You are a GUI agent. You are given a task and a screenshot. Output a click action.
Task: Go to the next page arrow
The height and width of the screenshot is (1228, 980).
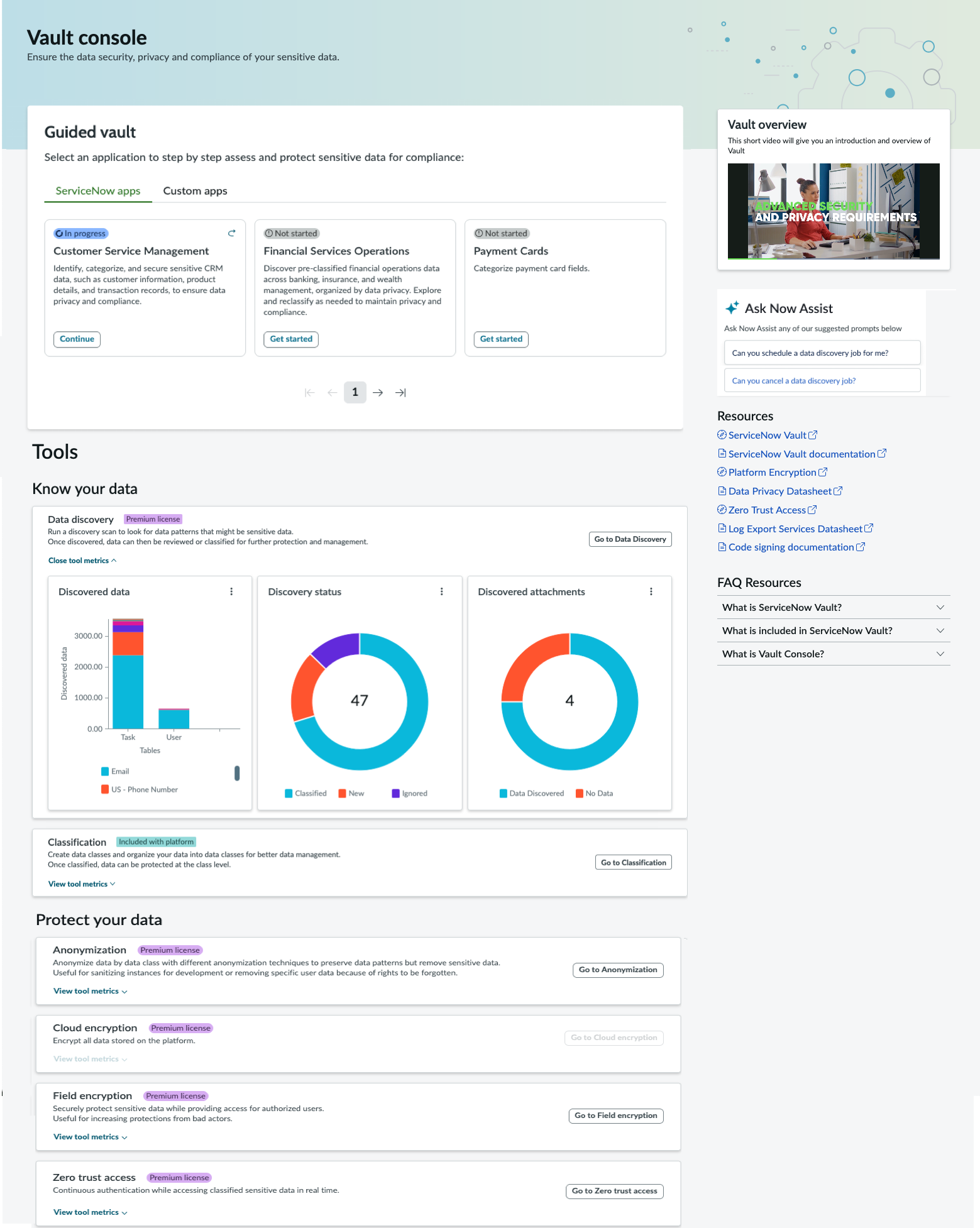click(378, 392)
